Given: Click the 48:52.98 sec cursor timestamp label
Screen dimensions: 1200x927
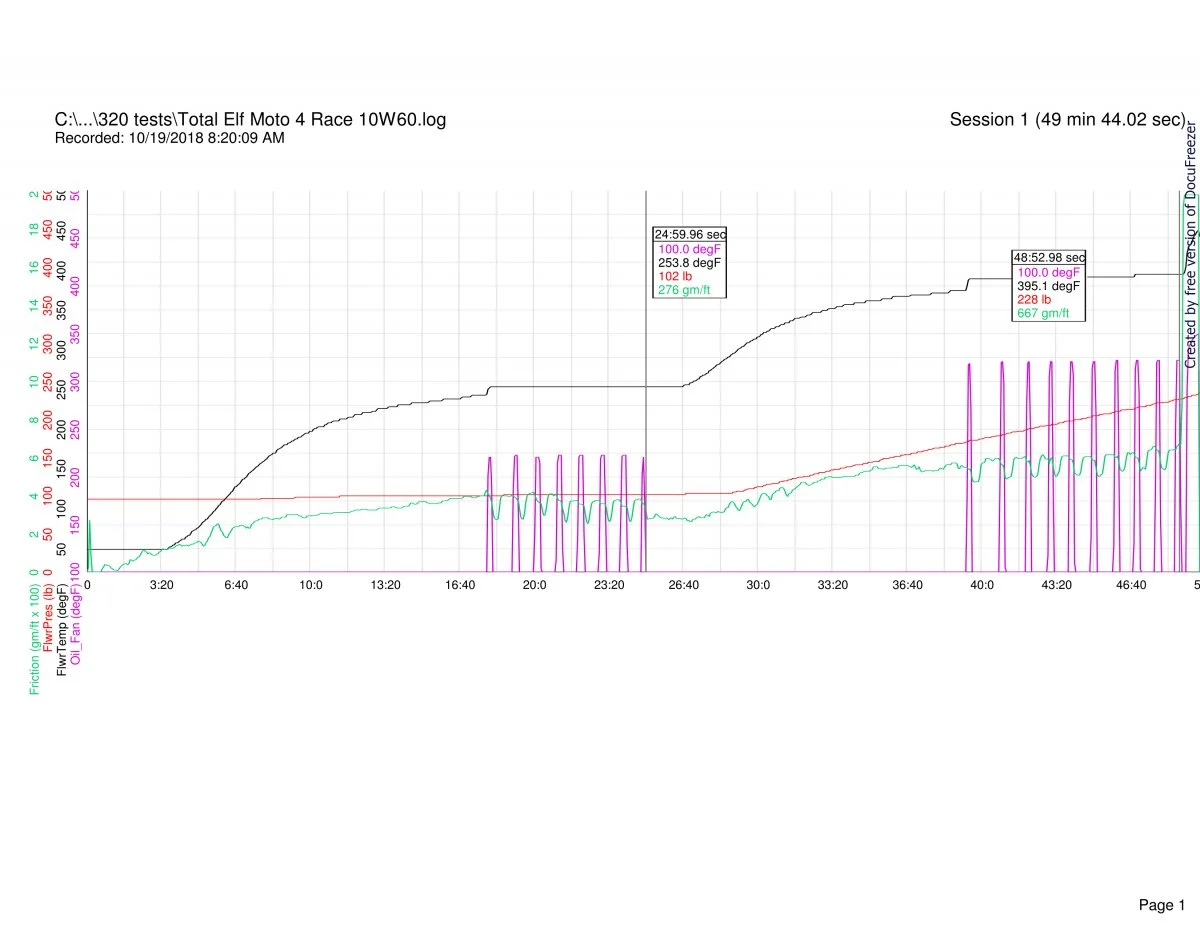Looking at the screenshot, I should pyautogui.click(x=1048, y=257).
